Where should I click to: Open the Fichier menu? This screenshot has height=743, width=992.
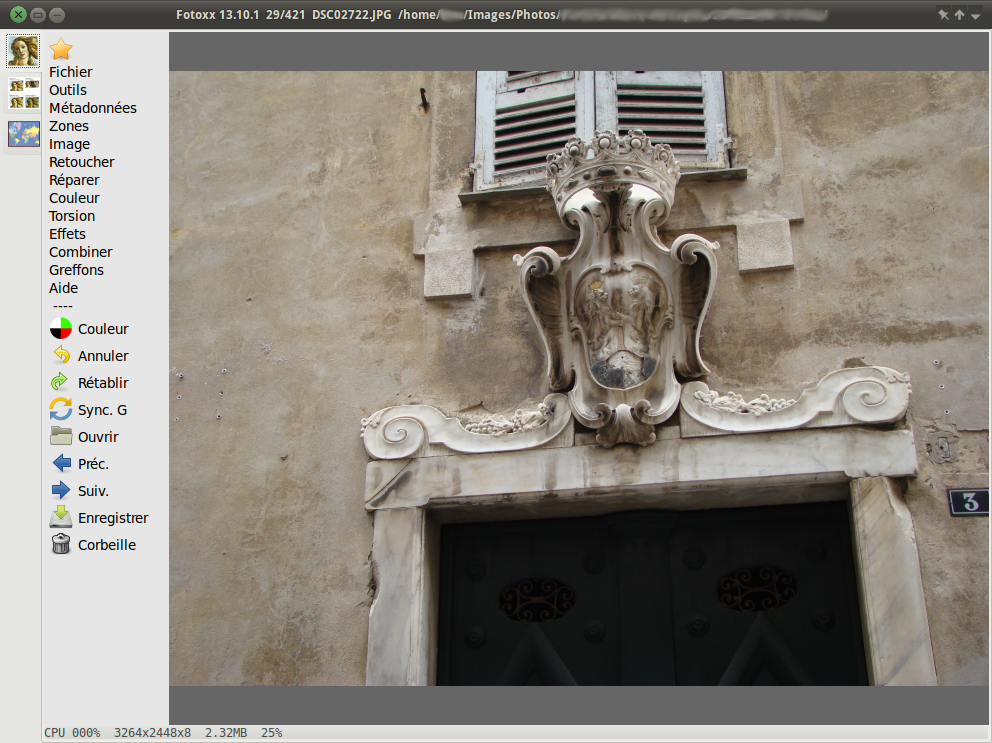tap(70, 72)
